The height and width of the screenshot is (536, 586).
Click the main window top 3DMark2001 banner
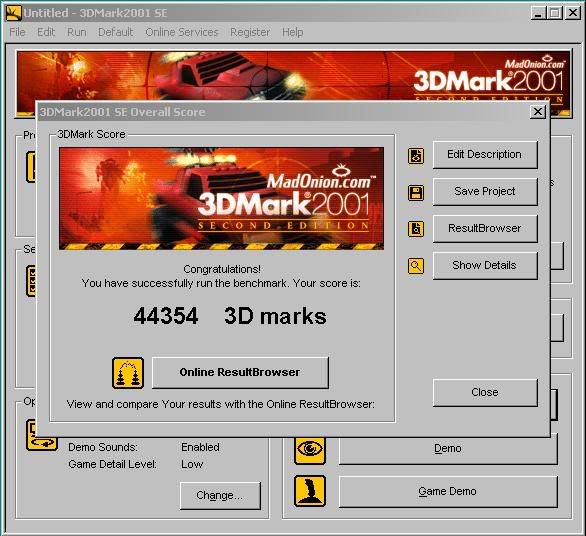(294, 76)
